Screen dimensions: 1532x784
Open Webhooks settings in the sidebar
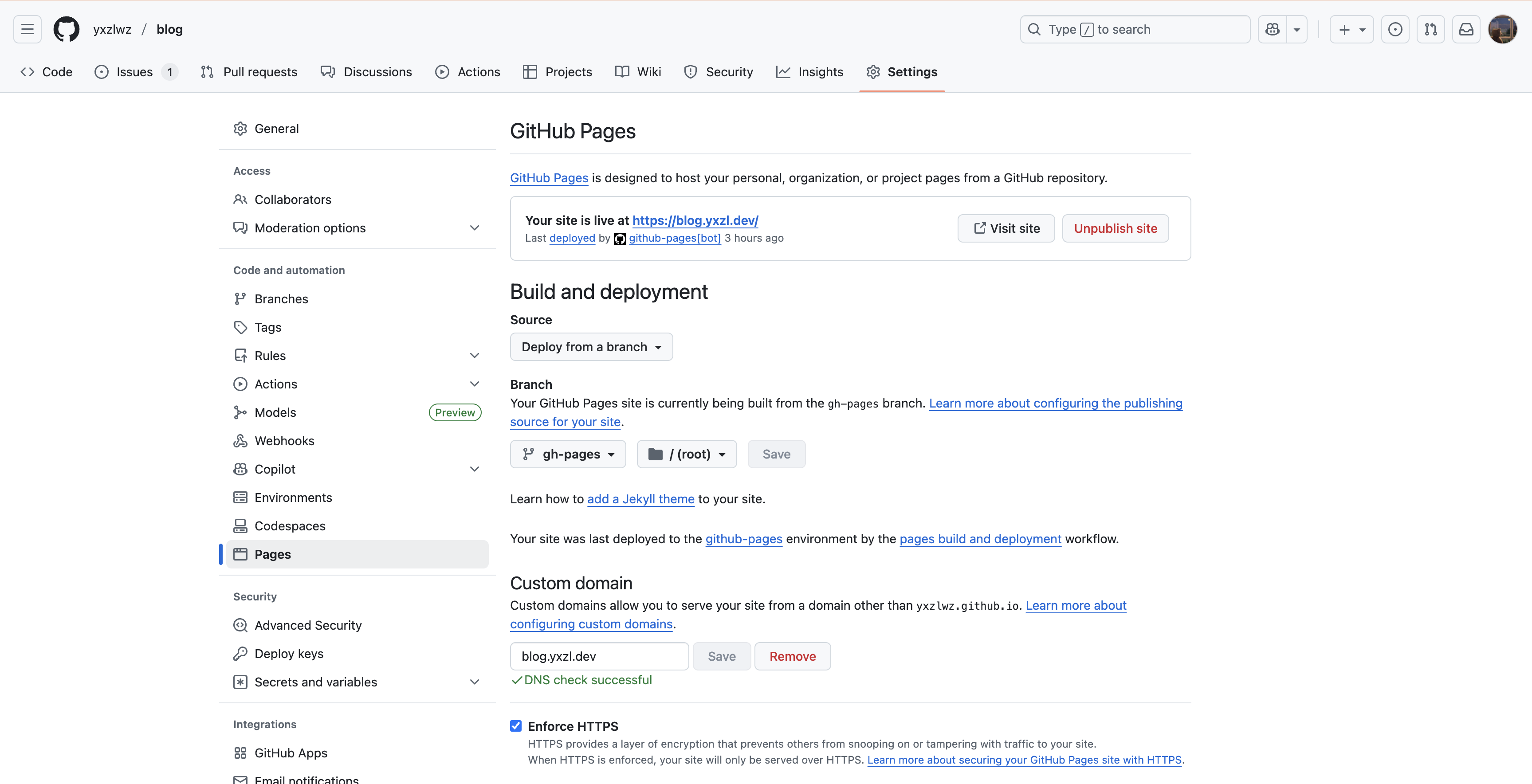coord(284,440)
